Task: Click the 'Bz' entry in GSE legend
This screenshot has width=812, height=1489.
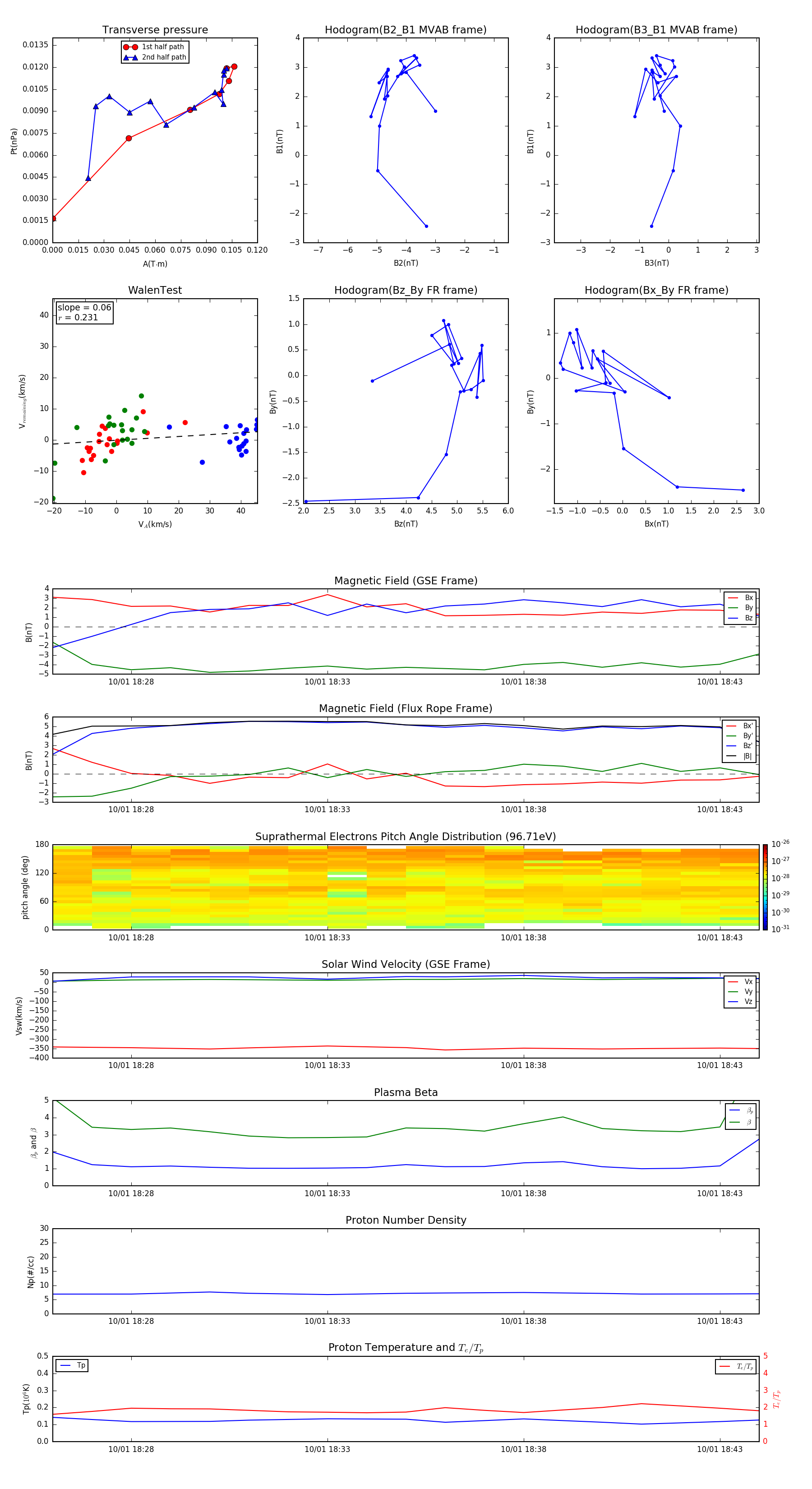Action: click(x=741, y=618)
